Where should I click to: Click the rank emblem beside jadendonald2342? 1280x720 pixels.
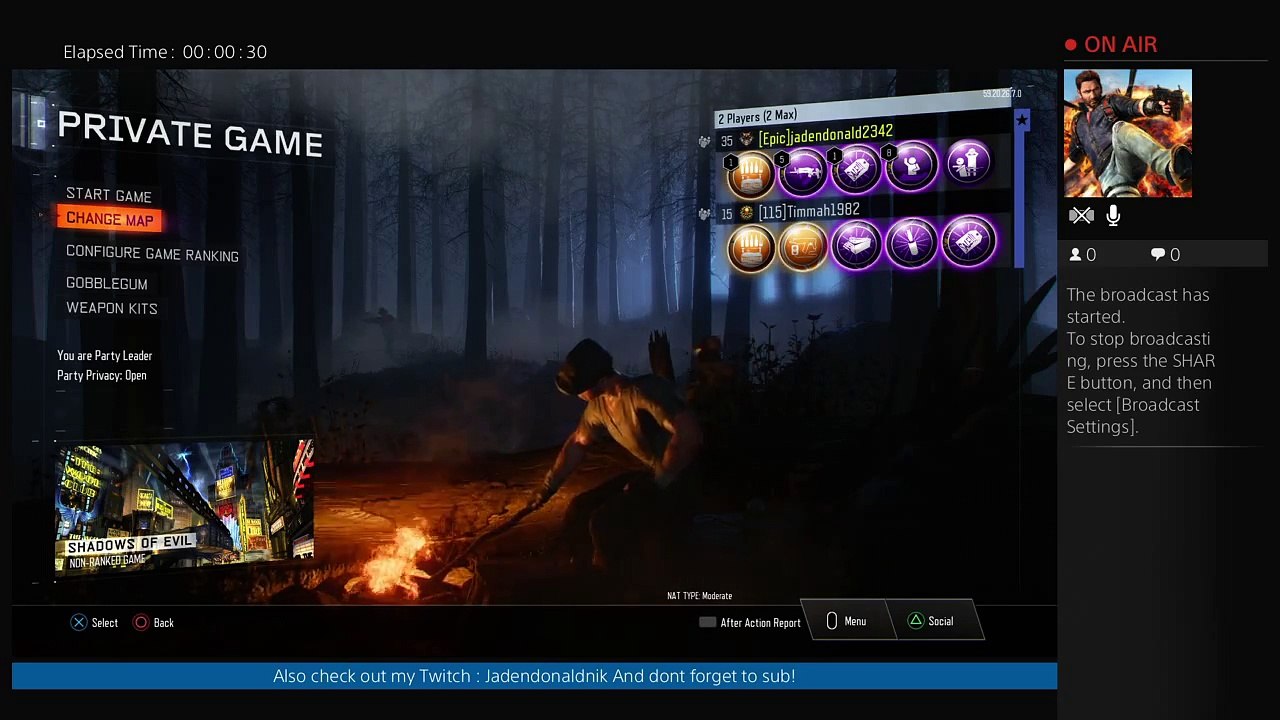[x=746, y=140]
